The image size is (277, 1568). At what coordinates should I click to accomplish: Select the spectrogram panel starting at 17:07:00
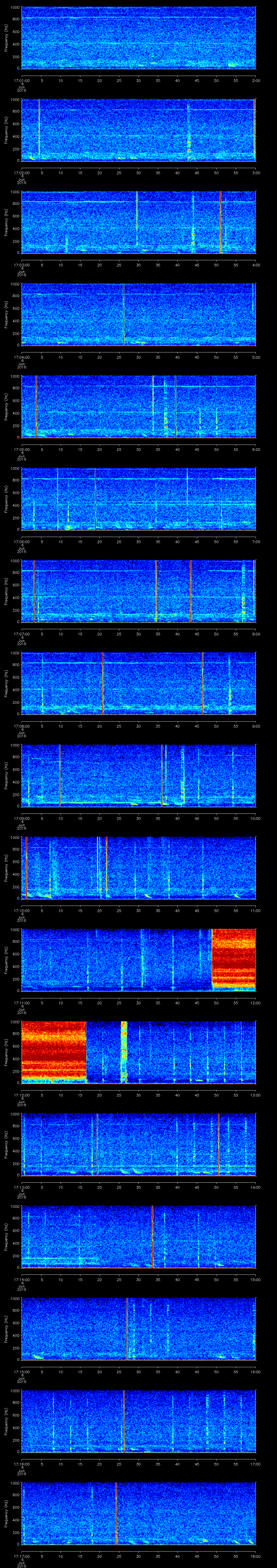point(139,591)
